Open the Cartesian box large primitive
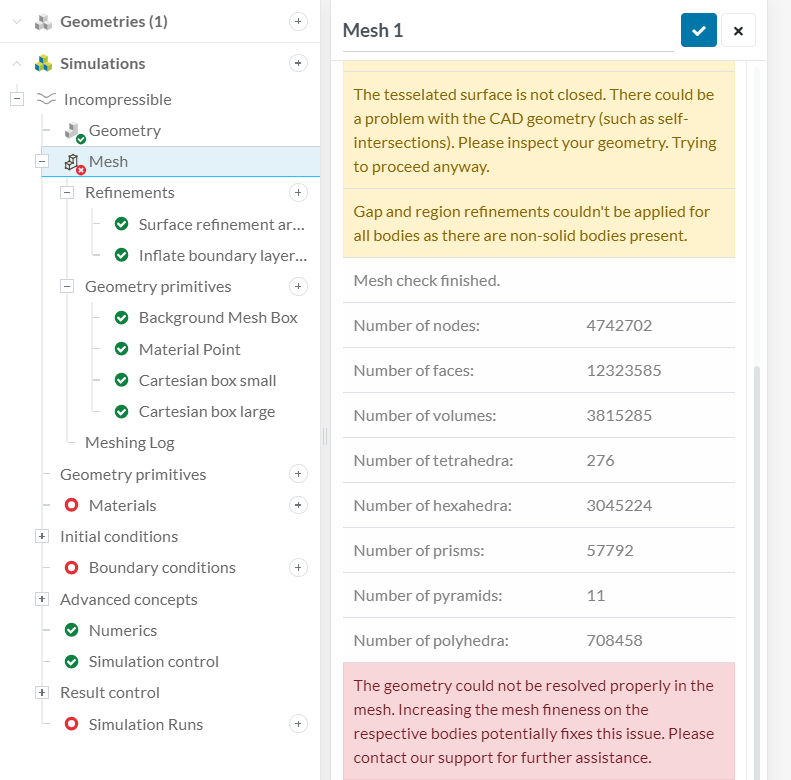This screenshot has height=780, width=791. [x=207, y=412]
